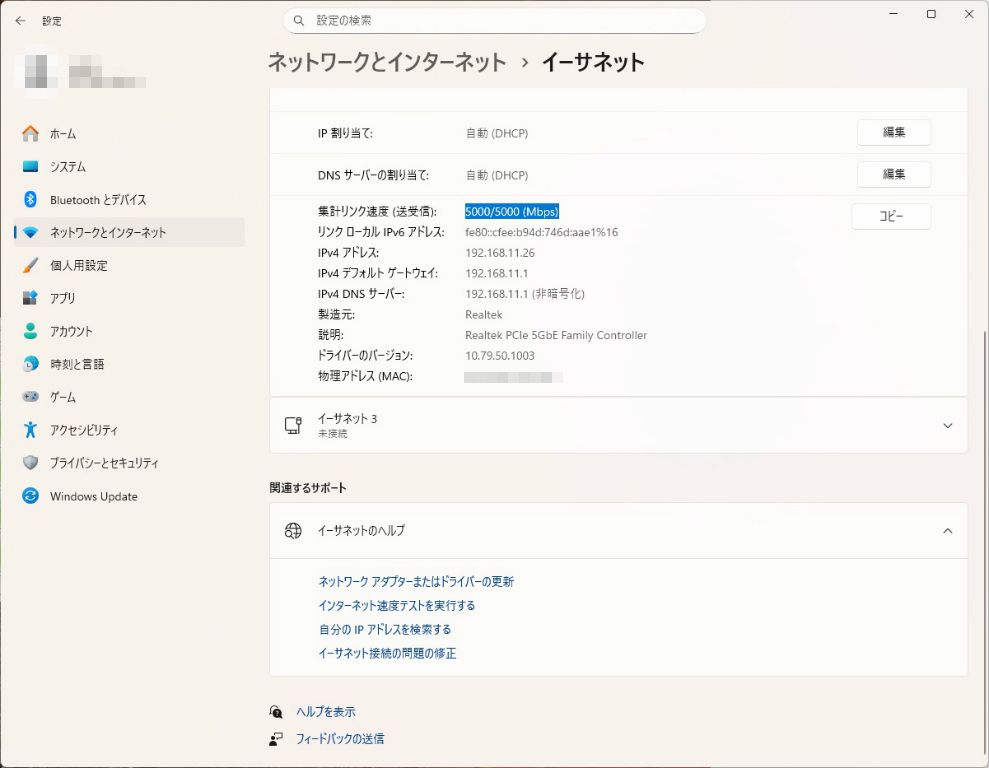Click the IPv6 address fe80::cfee:b94d:746d:aae1%16
The height and width of the screenshot is (768, 989).
pyautogui.click(x=541, y=232)
